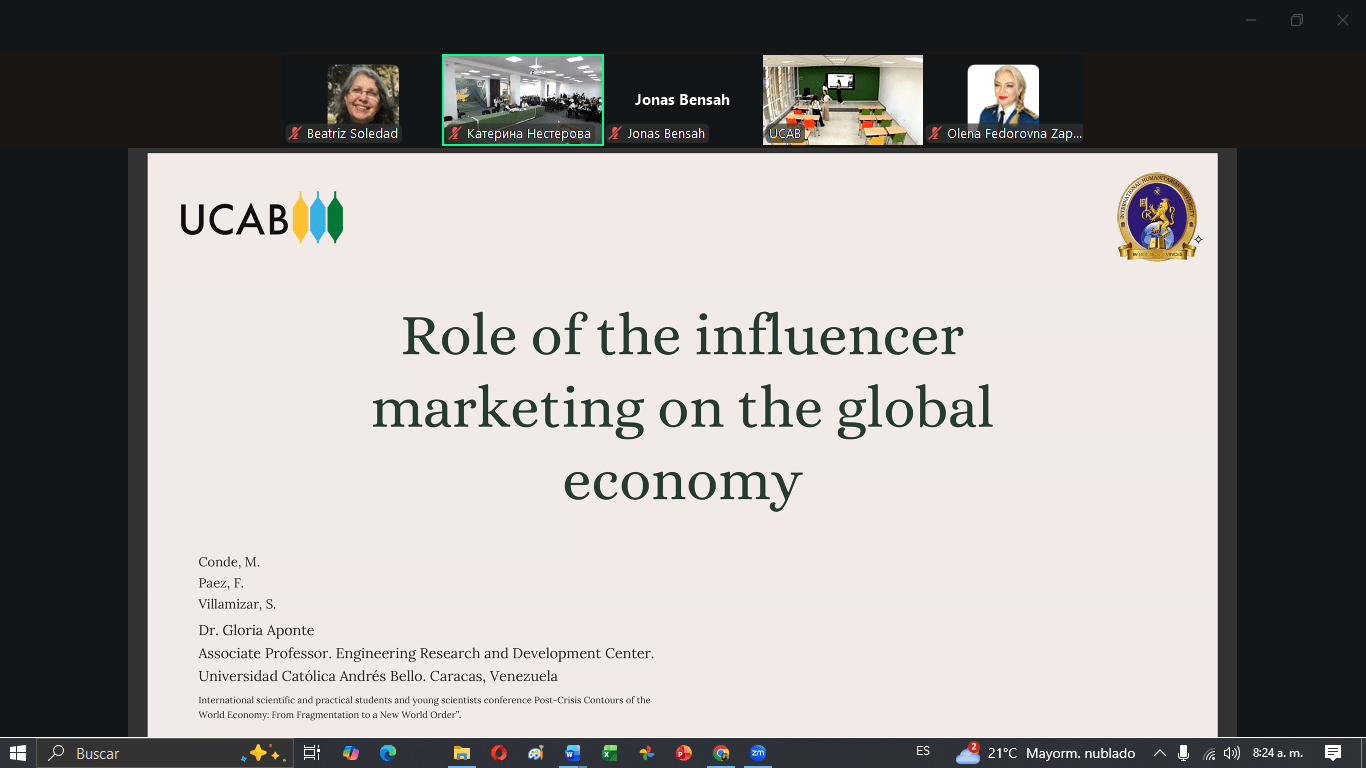Select Olena Fedorovna's participant tile
This screenshot has height=768, width=1366.
(x=1003, y=100)
